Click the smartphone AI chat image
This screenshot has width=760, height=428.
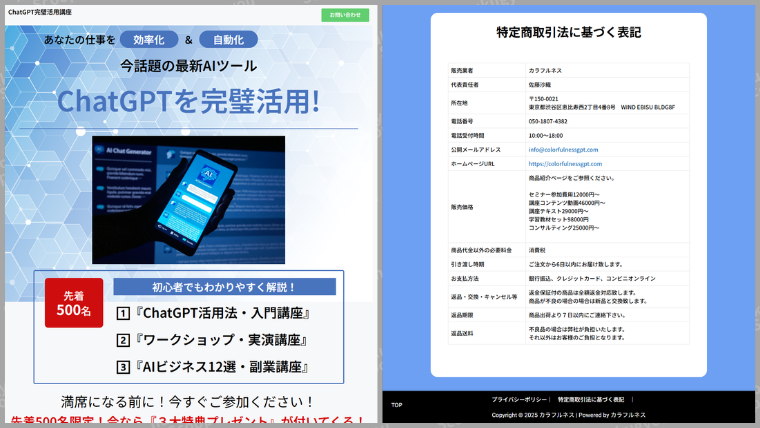point(188,199)
